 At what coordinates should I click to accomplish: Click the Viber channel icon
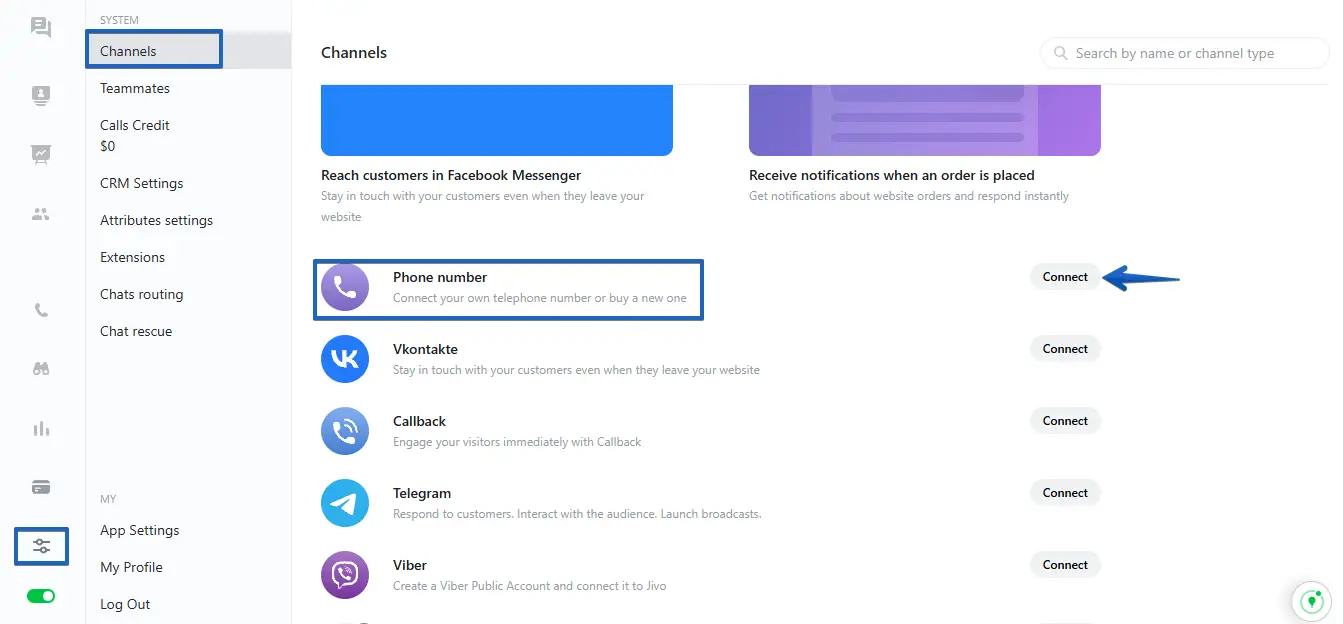345,575
